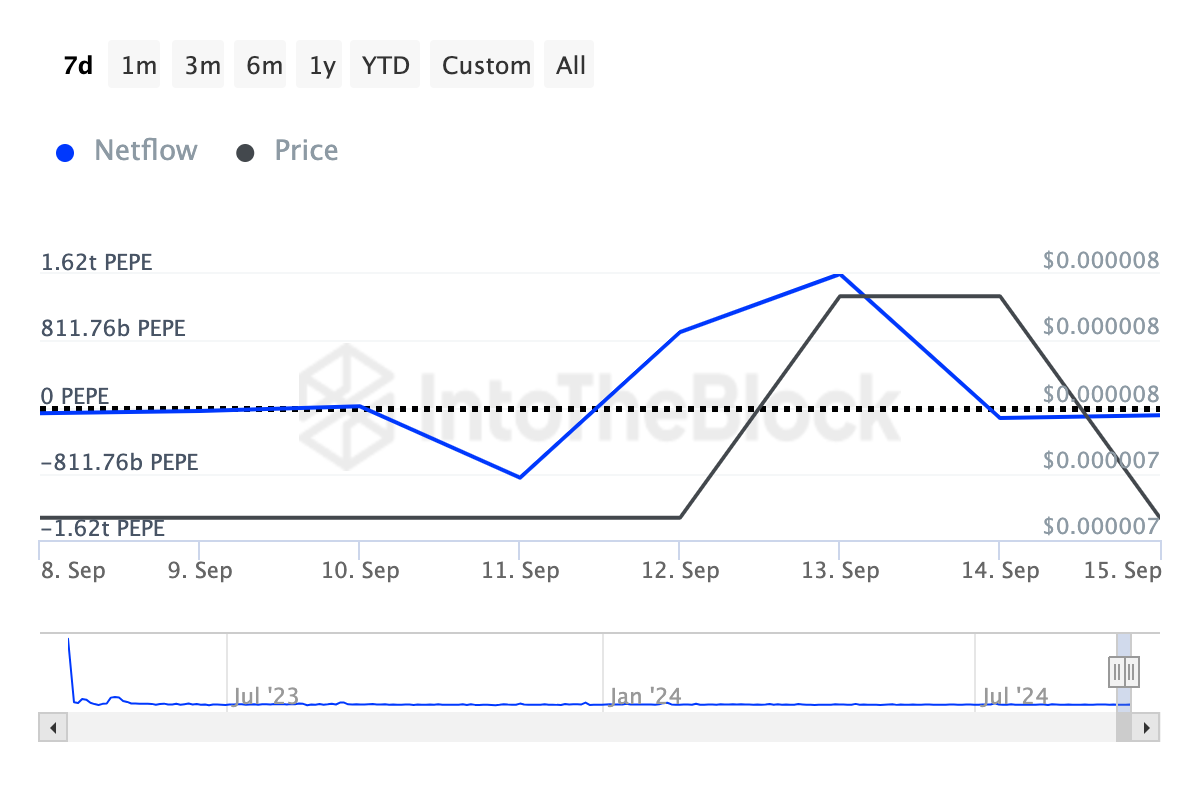Open the Custom date range picker

click(x=486, y=65)
